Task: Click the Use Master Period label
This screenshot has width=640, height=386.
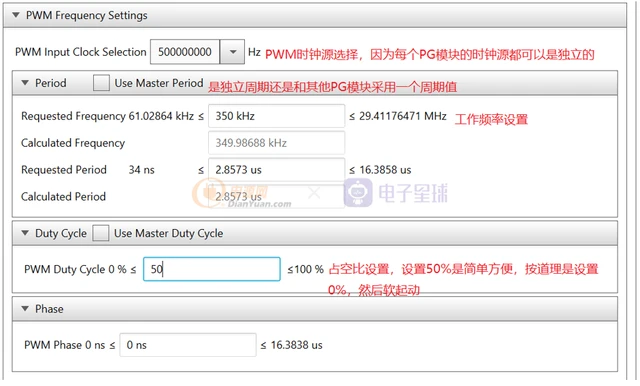Action: 159,83
